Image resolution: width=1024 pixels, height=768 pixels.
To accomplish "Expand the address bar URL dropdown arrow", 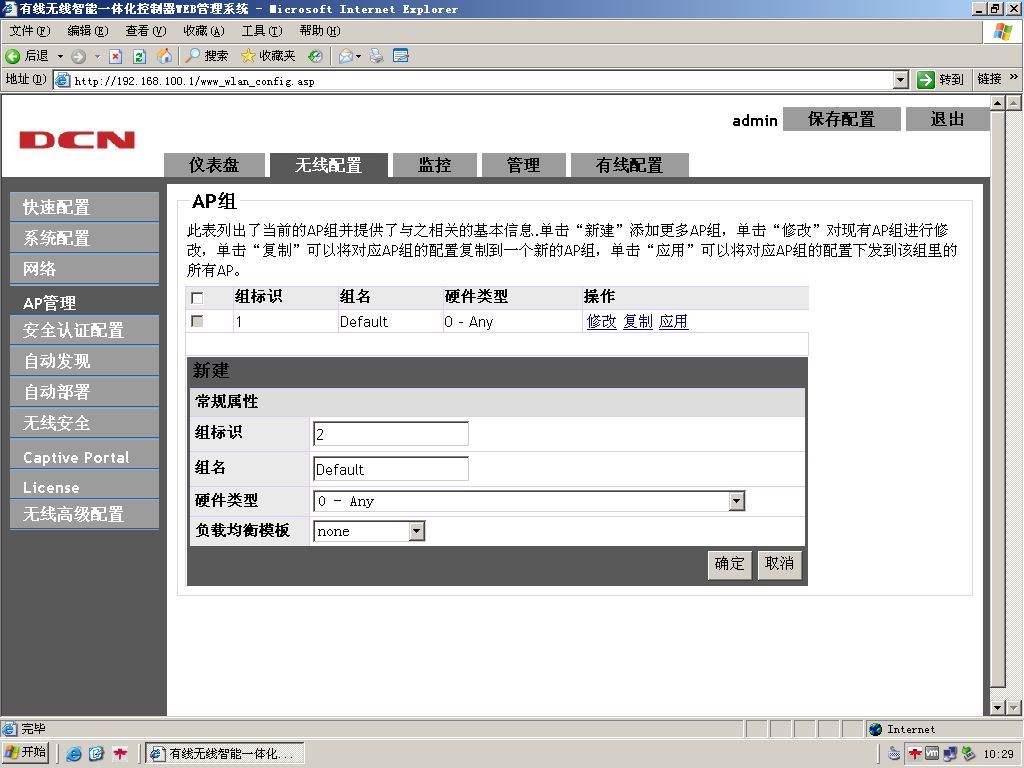I will 901,80.
